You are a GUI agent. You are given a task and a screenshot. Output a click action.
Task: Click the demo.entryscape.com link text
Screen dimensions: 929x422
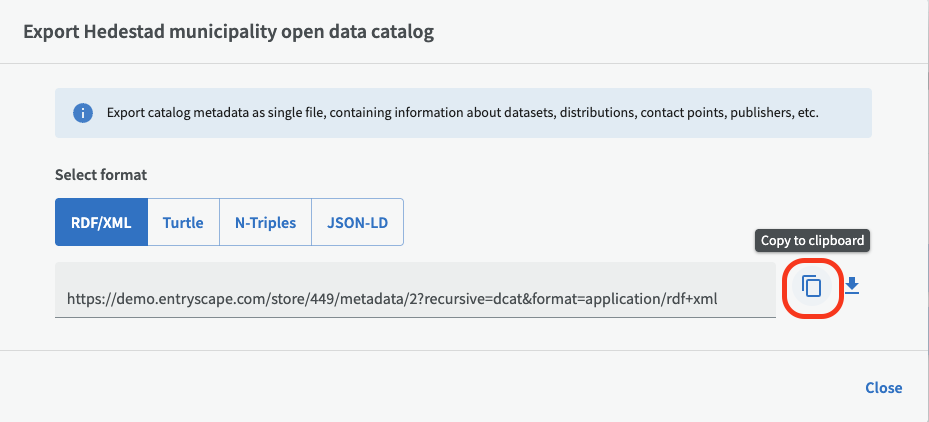[x=392, y=297]
